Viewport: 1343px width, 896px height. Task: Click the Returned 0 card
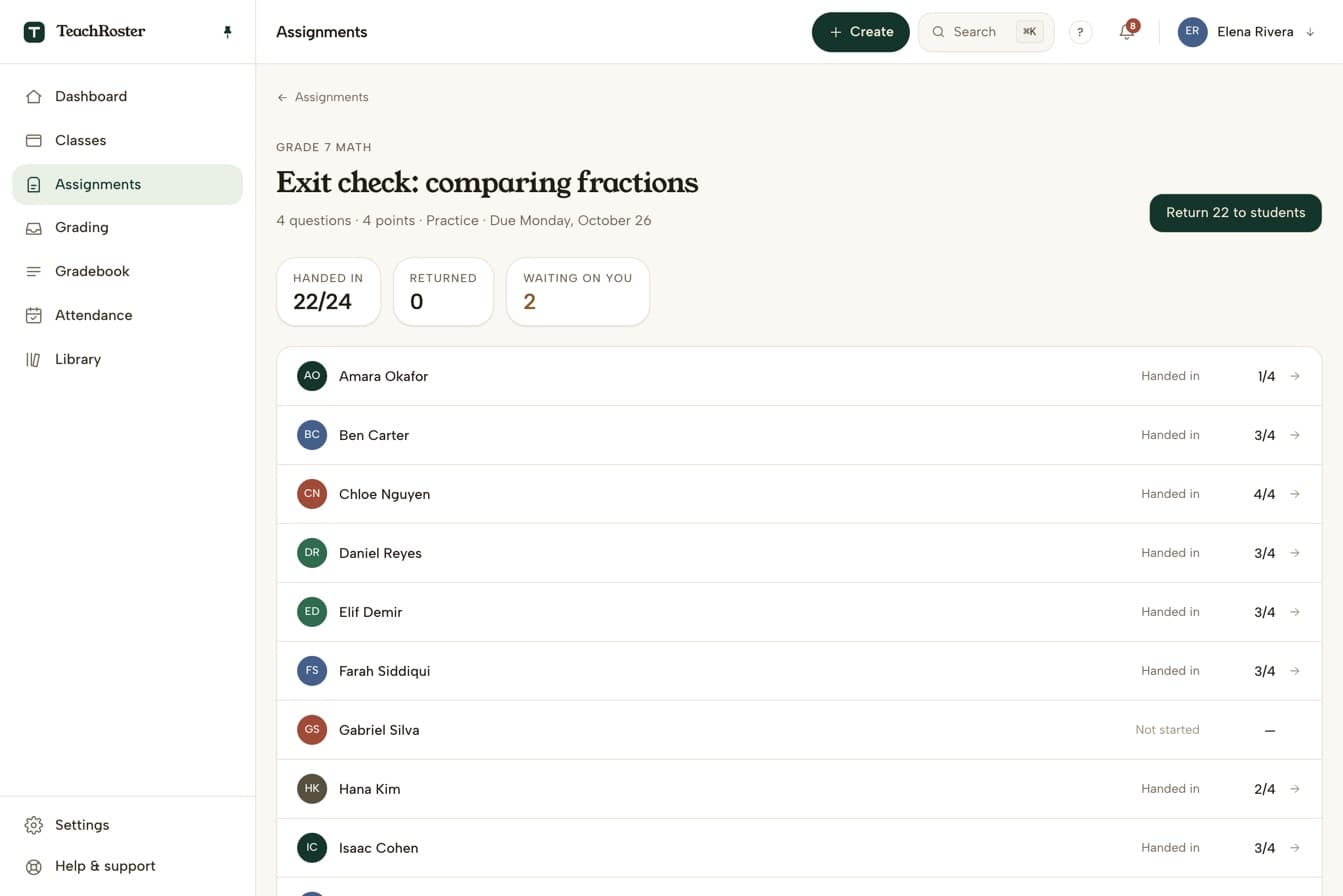pyautogui.click(x=443, y=292)
